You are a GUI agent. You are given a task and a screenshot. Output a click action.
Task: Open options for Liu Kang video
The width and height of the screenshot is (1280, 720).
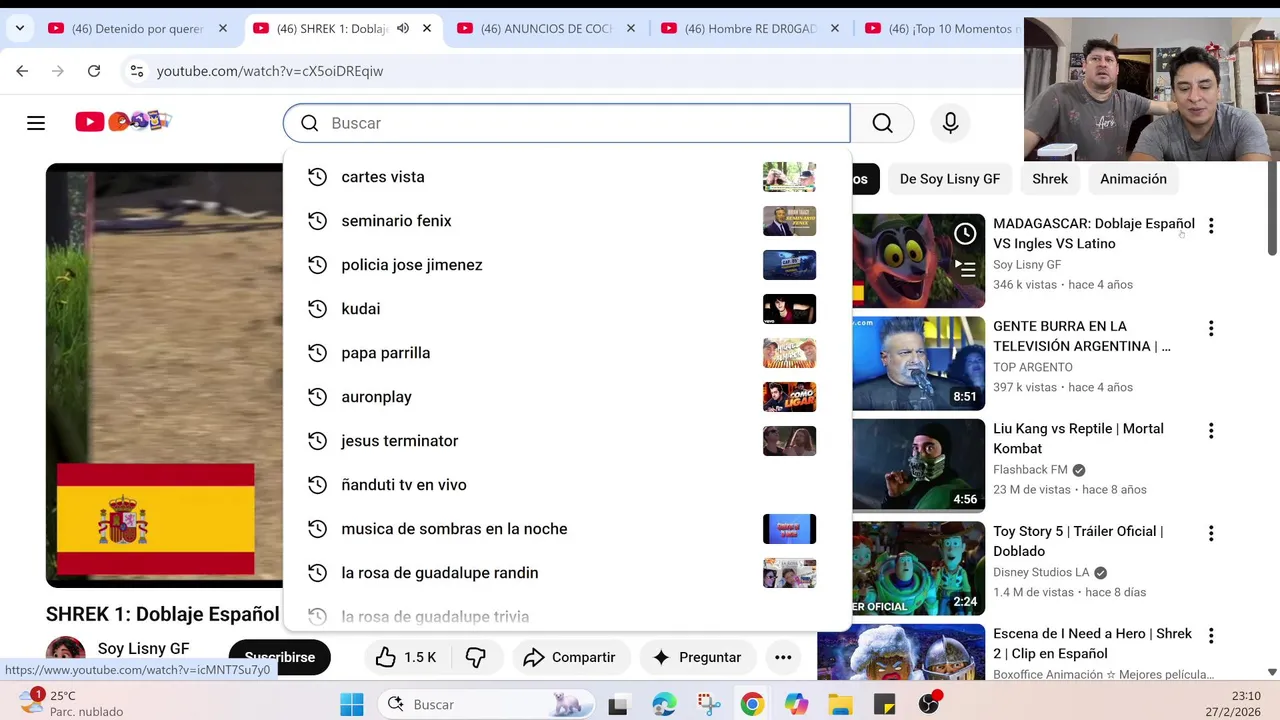(x=1211, y=431)
